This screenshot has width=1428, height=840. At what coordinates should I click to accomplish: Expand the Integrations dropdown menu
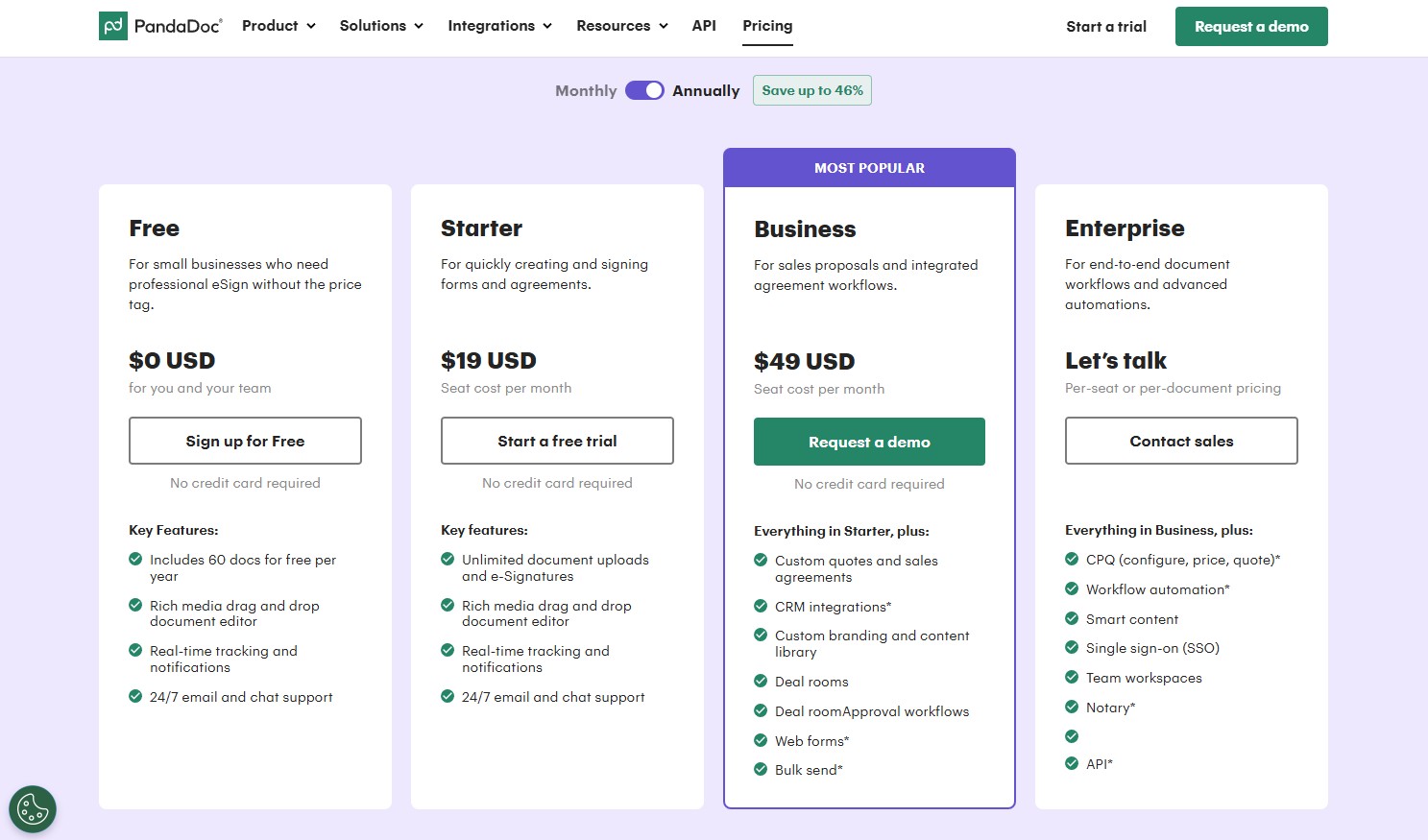[499, 26]
